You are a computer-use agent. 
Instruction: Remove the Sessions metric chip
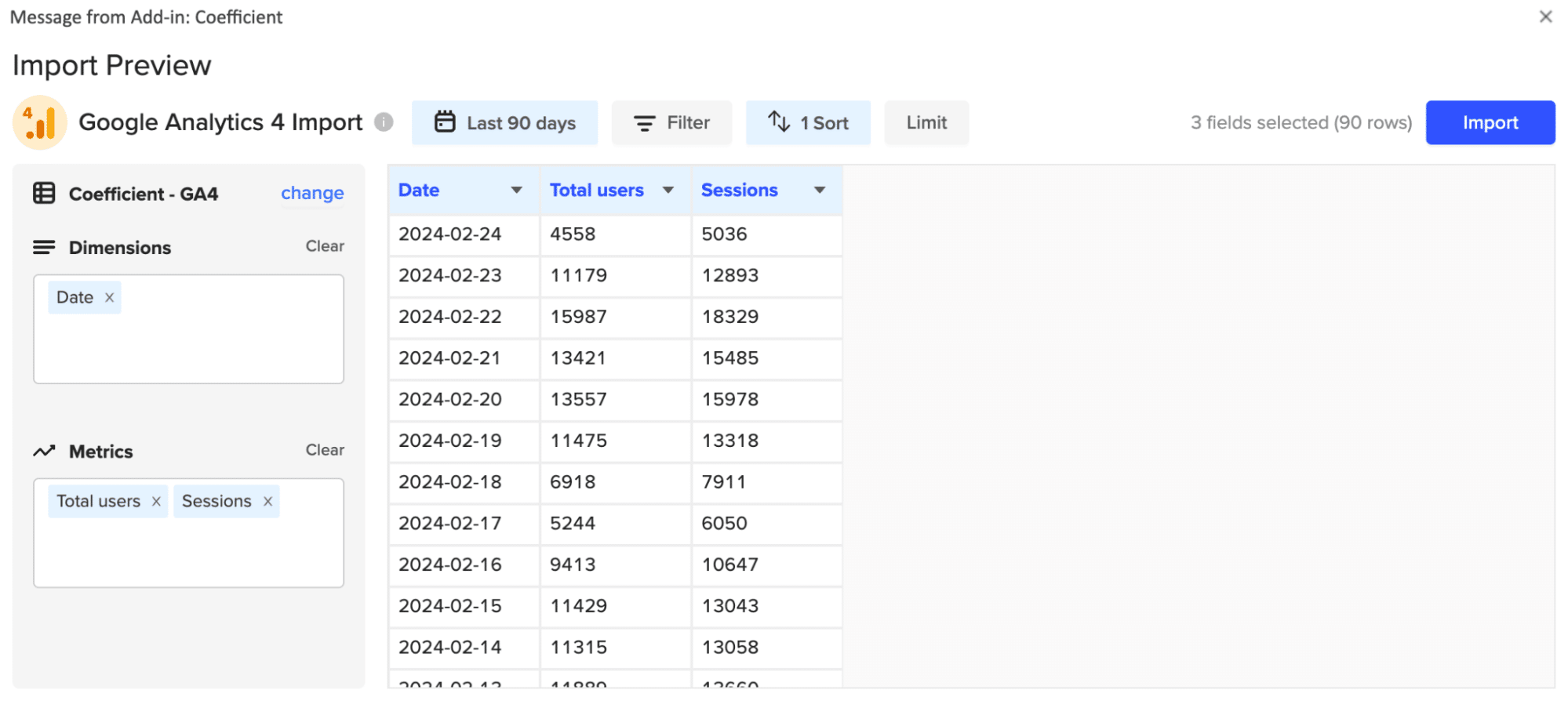(x=267, y=502)
